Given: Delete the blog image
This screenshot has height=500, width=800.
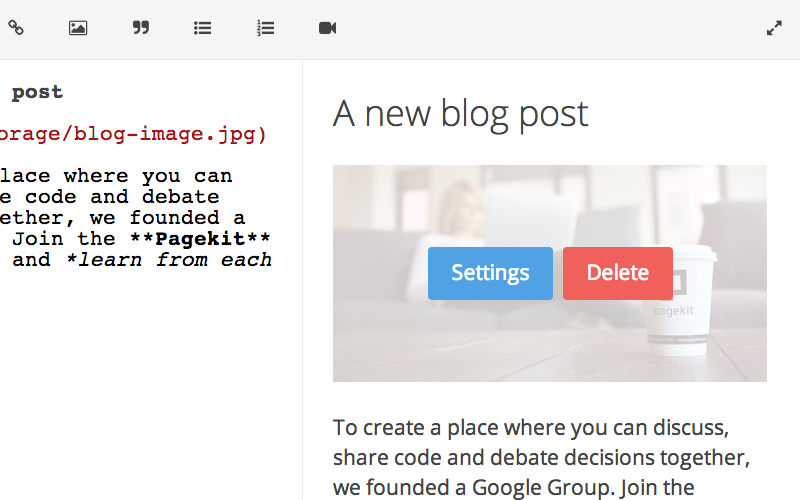Looking at the screenshot, I should [x=618, y=273].
